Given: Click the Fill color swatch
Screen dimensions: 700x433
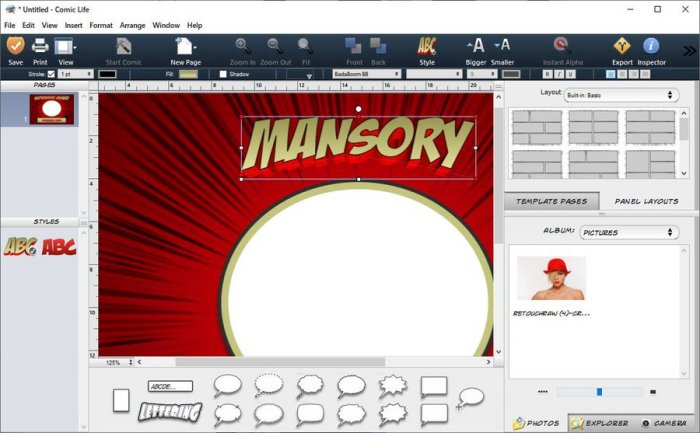Looking at the screenshot, I should [188, 74].
